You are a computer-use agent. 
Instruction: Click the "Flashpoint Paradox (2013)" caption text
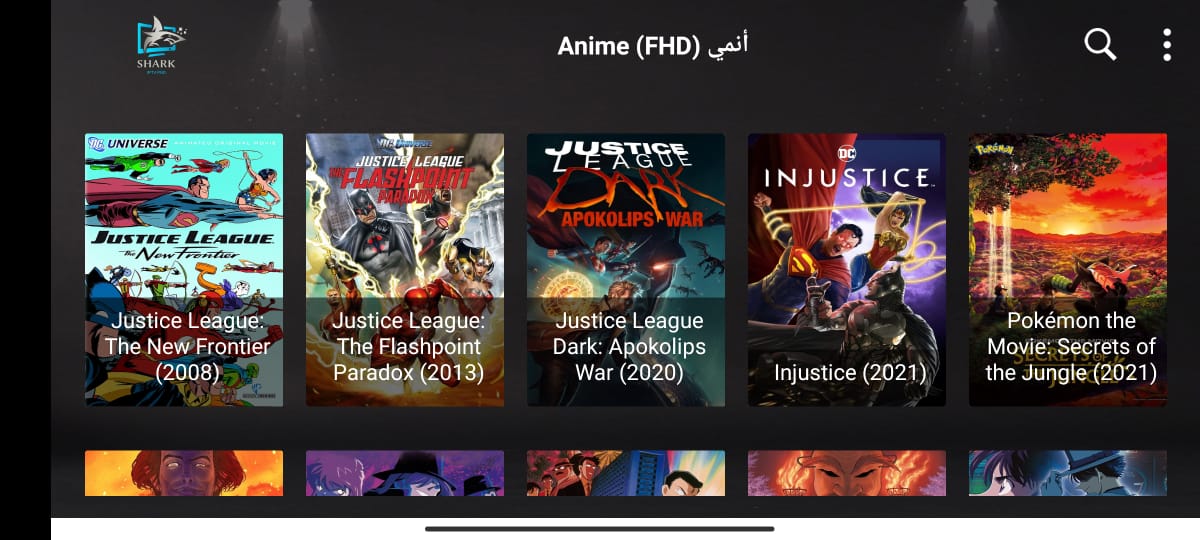408,360
